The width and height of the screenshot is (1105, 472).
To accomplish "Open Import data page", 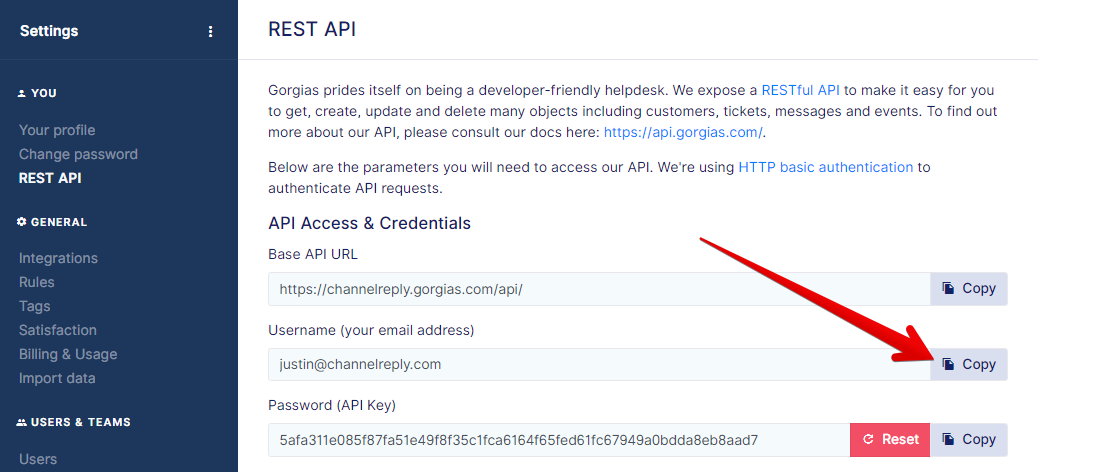I will [x=57, y=378].
